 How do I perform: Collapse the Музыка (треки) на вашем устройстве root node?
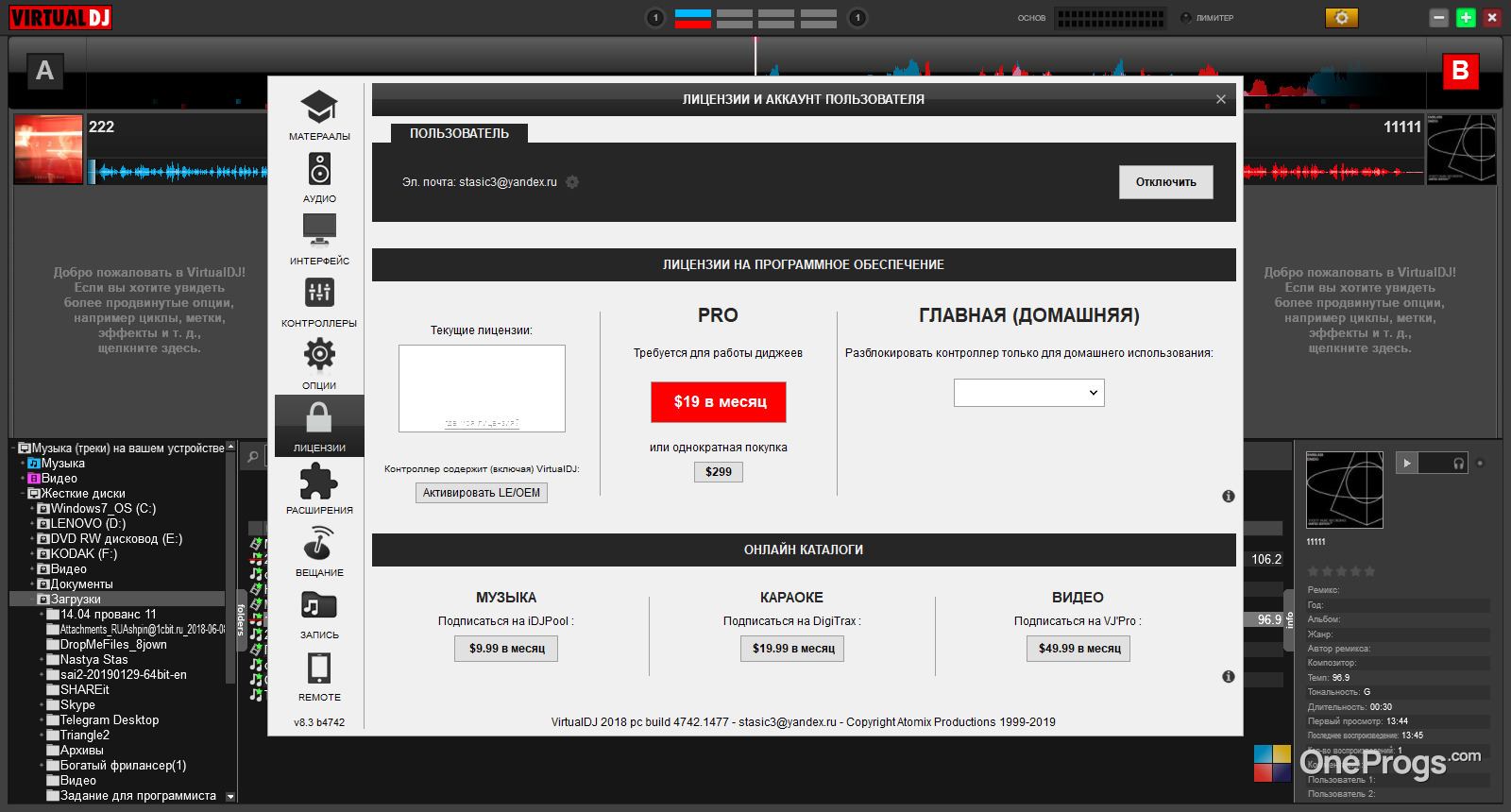[13, 448]
